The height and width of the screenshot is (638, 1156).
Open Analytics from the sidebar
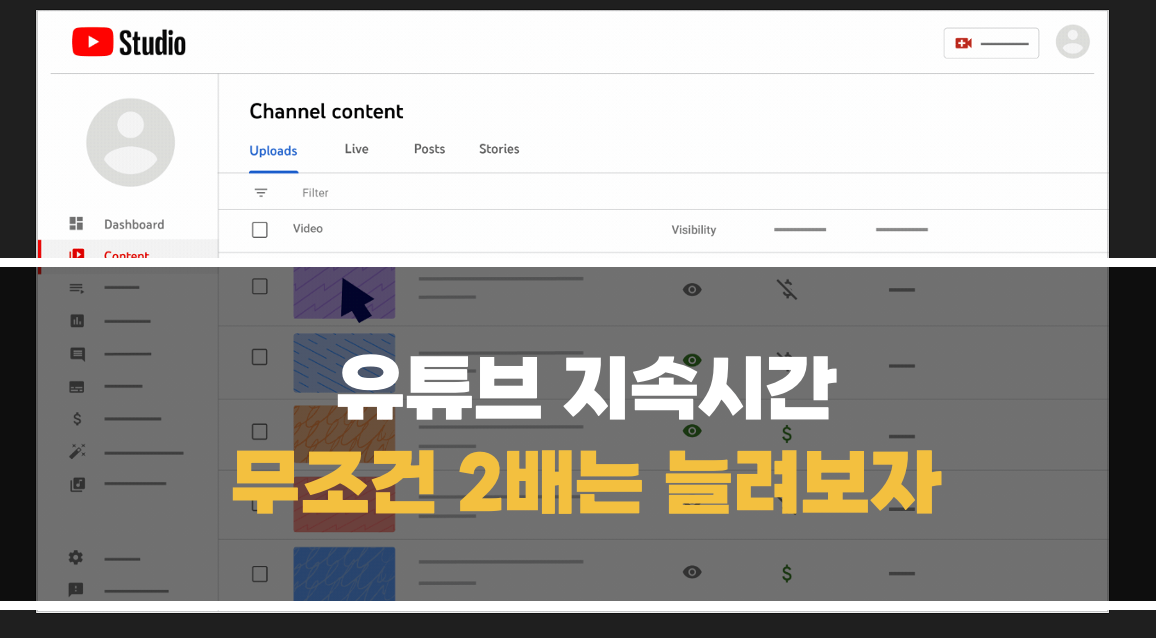coord(76,321)
